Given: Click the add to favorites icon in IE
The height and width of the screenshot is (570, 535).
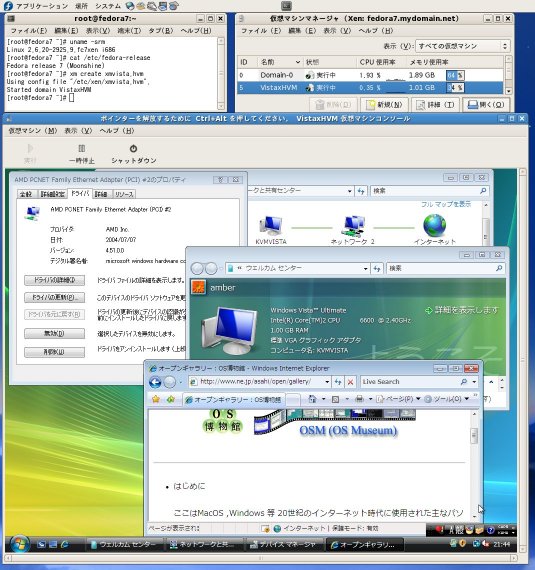Looking at the screenshot, I should pyautogui.click(x=170, y=400).
